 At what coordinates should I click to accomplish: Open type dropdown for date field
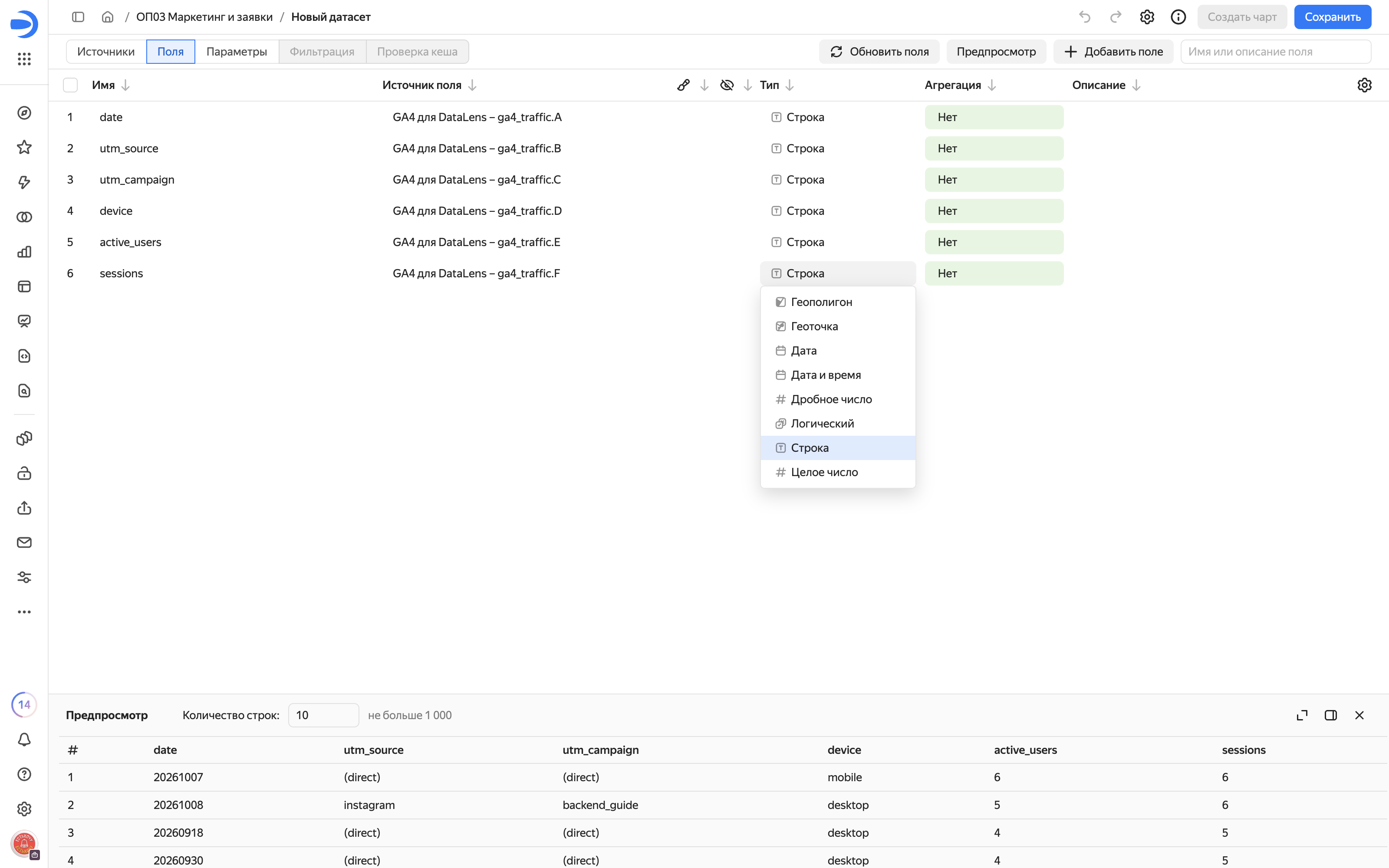pos(837,117)
